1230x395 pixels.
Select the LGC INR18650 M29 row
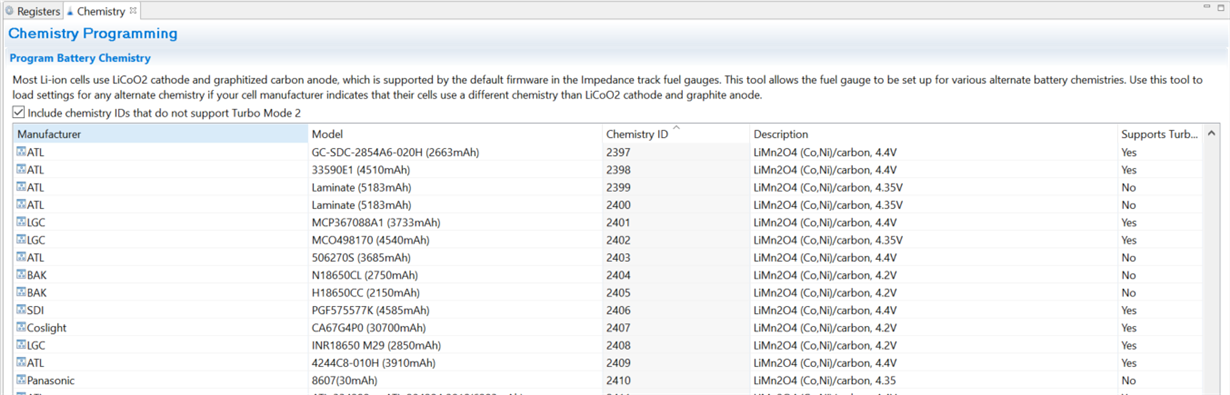(x=608, y=345)
